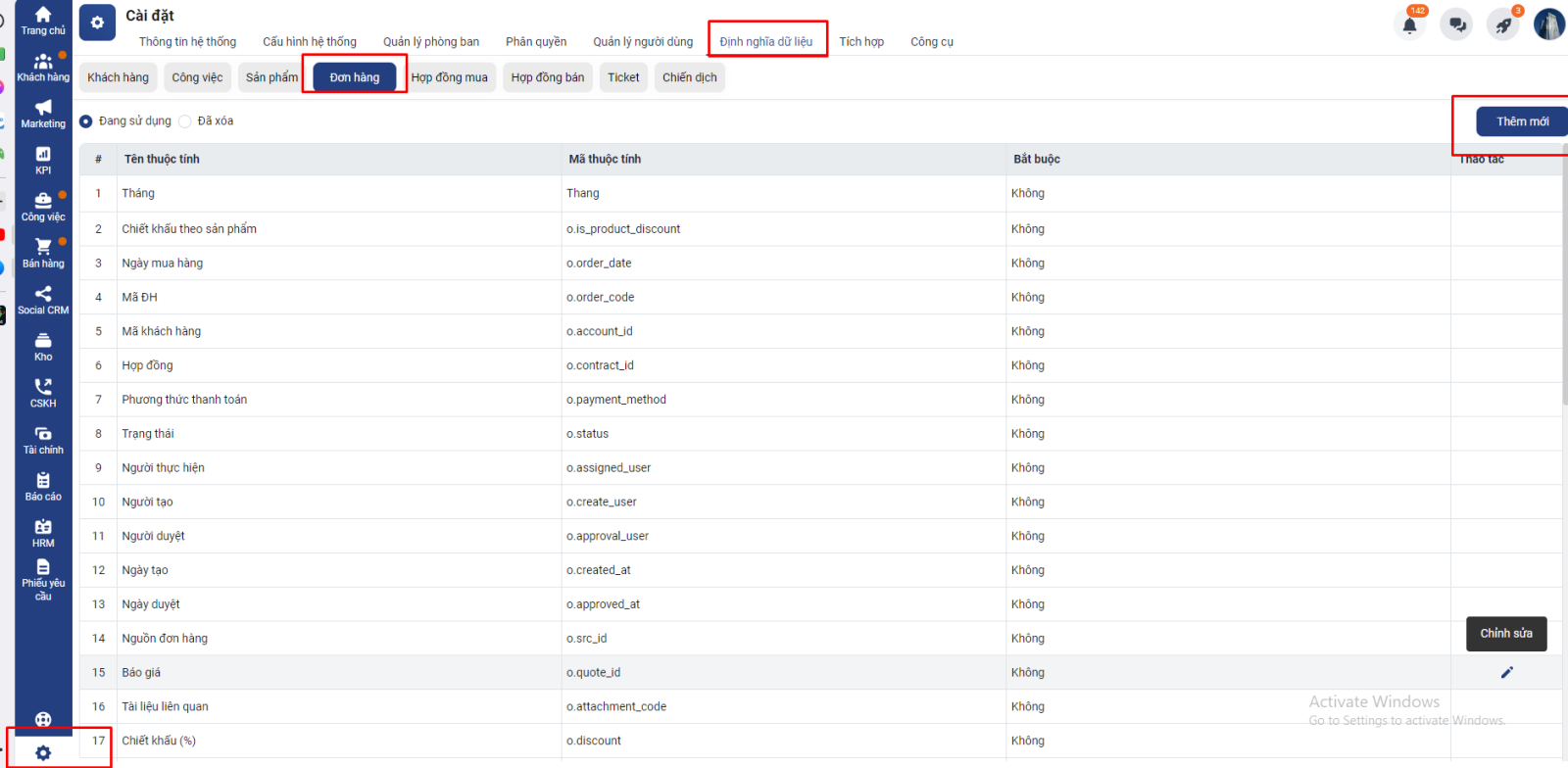The height and width of the screenshot is (768, 1568).
Task: Open Trang chủ home icon in sidebar
Action: [43, 20]
